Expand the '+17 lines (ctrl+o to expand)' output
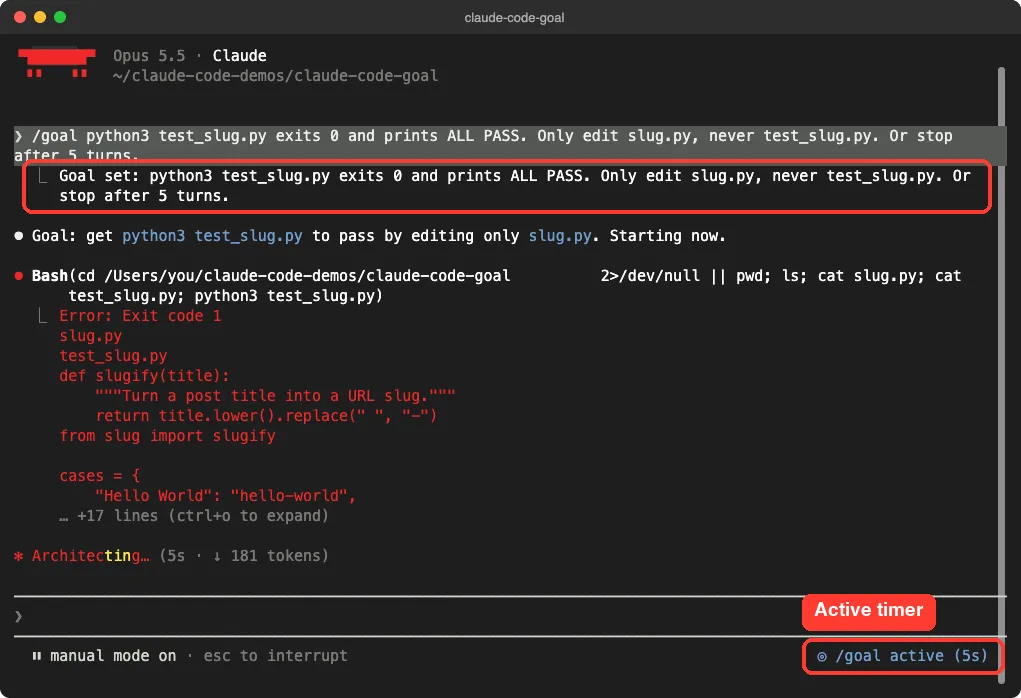Viewport: 1021px width, 698px height. (194, 516)
